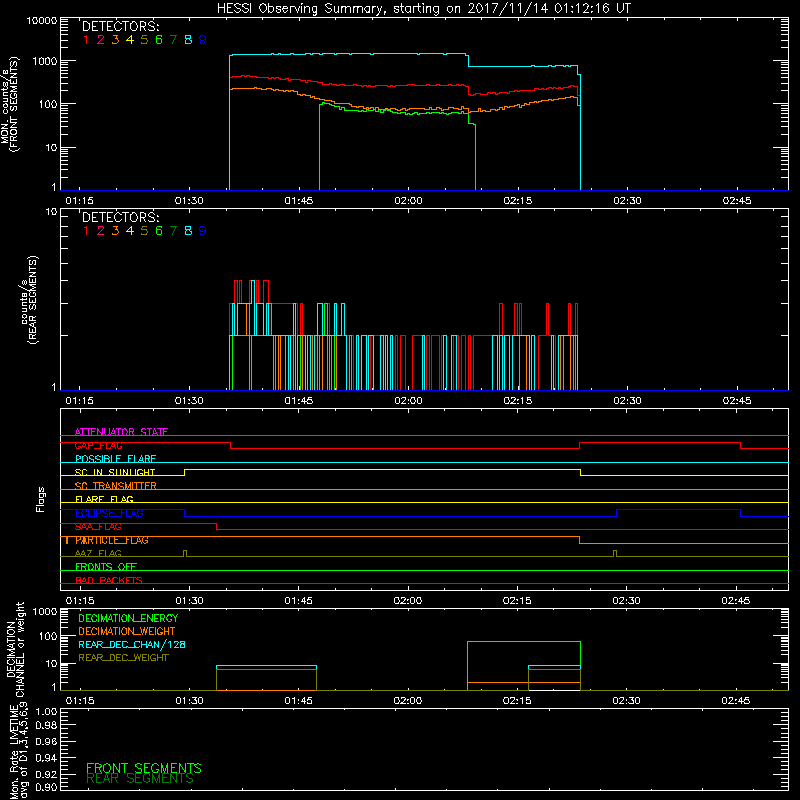Click the SAA_FLAG label
Image resolution: width=800 pixels, height=800 pixels.
click(98, 527)
